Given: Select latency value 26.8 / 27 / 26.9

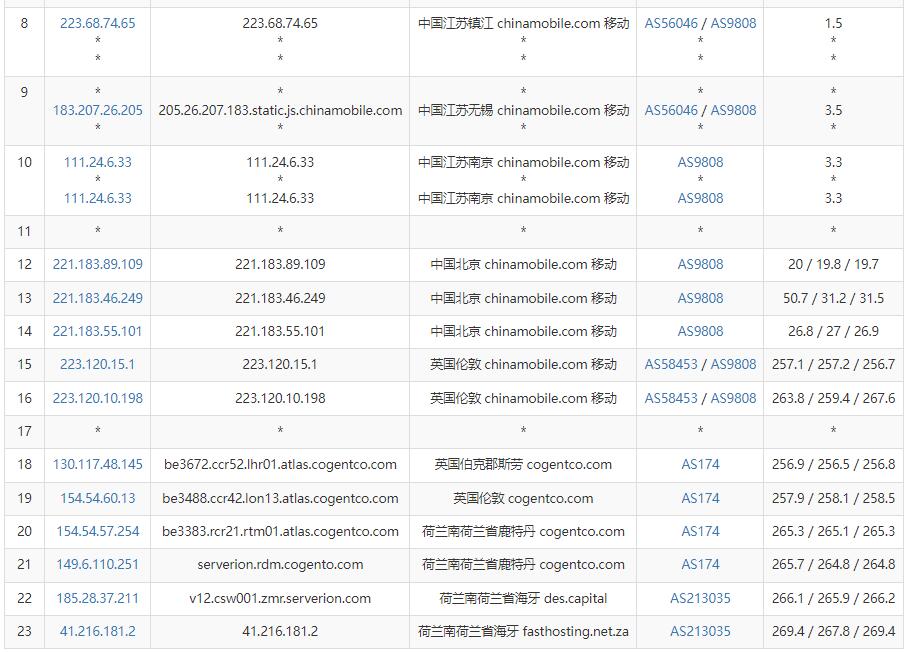Looking at the screenshot, I should 833,331.
